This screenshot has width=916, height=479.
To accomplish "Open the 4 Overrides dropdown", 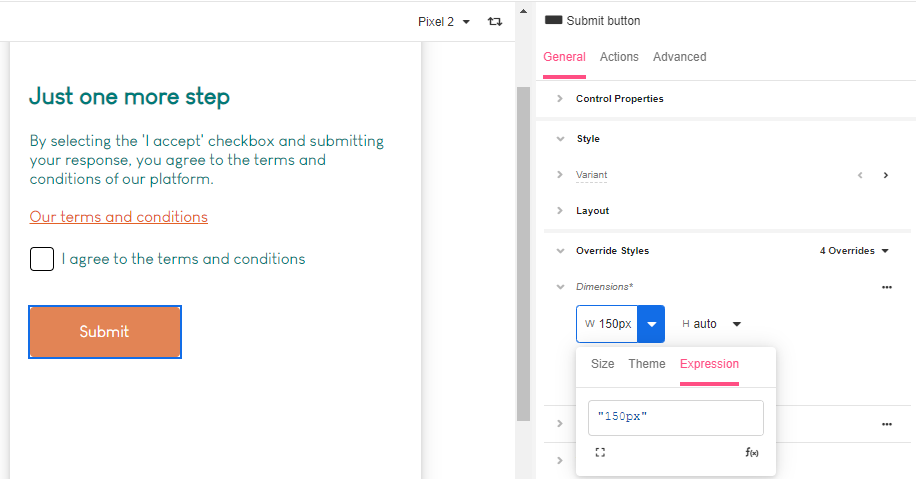I will point(854,251).
